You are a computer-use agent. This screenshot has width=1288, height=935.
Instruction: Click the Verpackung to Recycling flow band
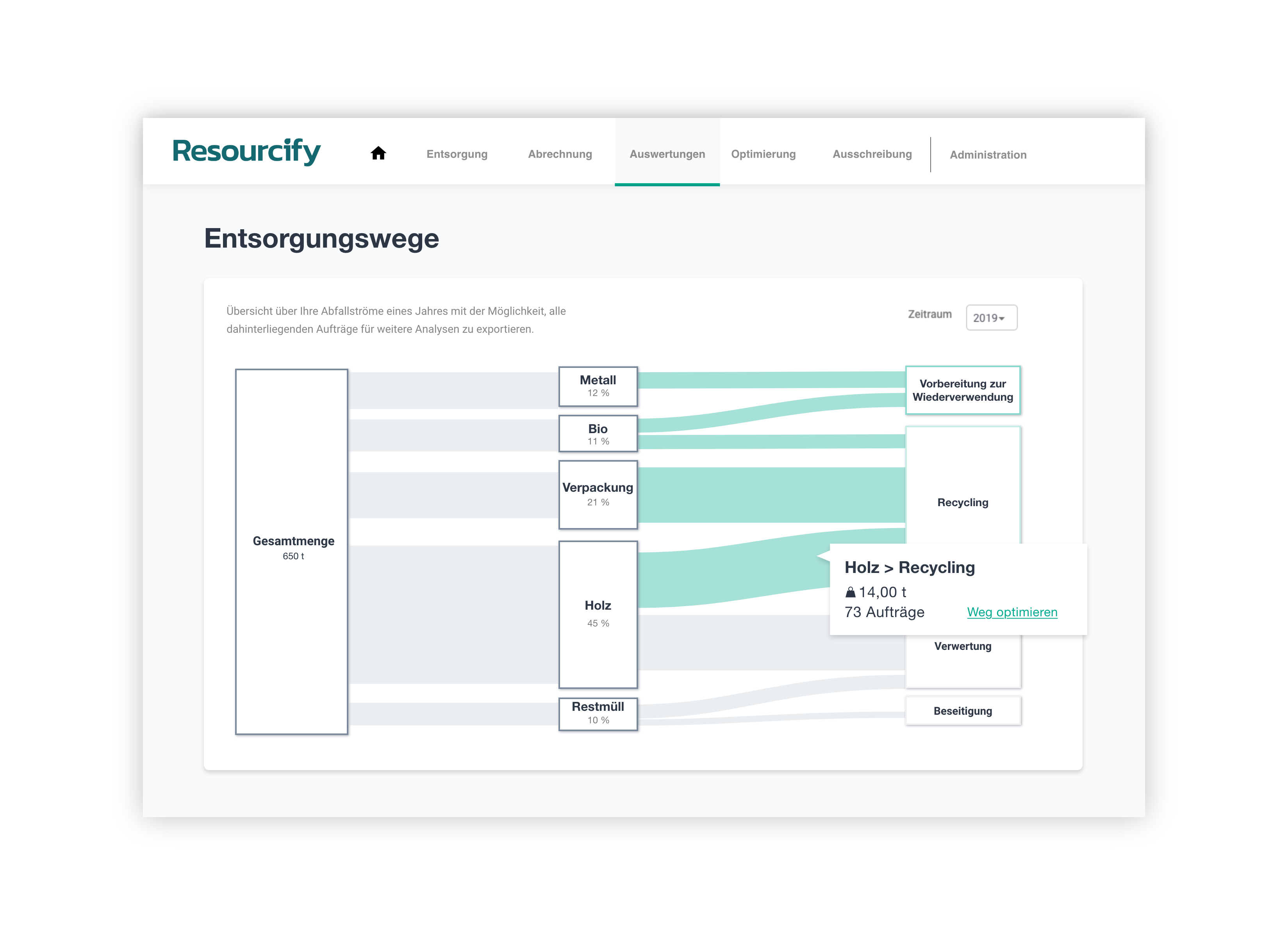771,495
